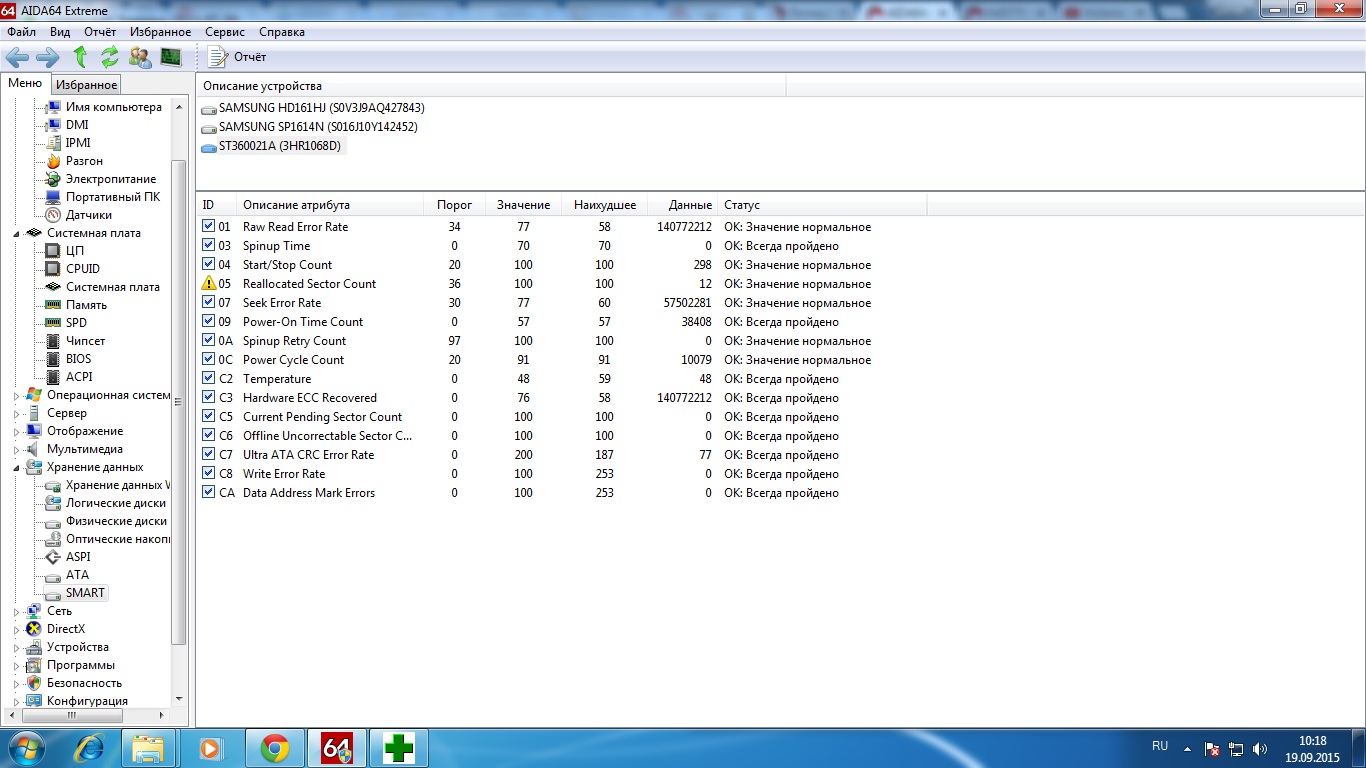Sort by the Наихудшее column header

pos(604,205)
